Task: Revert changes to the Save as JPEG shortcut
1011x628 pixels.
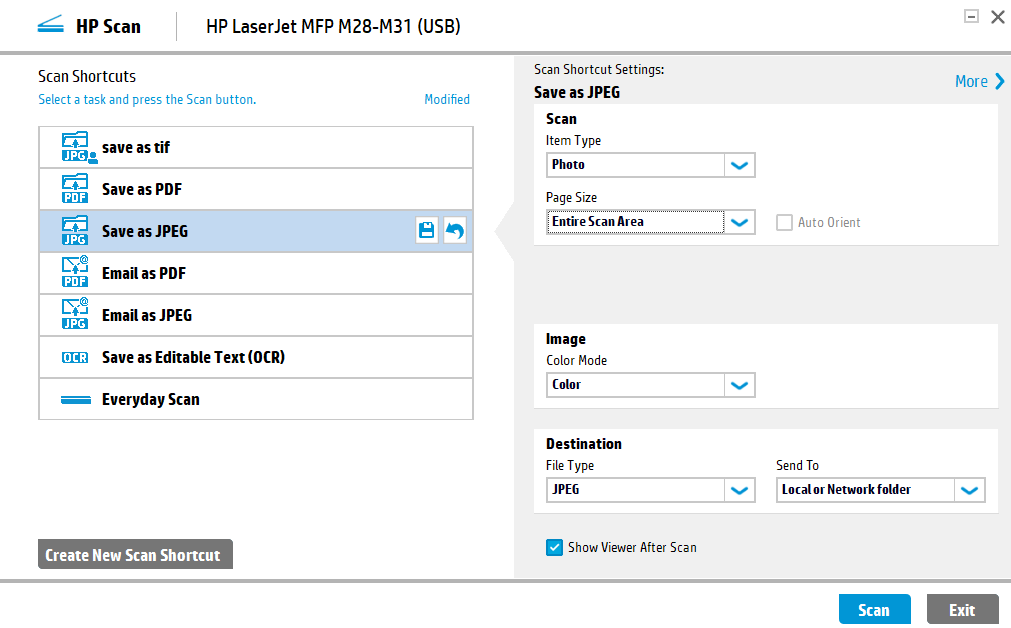Action: (x=455, y=230)
